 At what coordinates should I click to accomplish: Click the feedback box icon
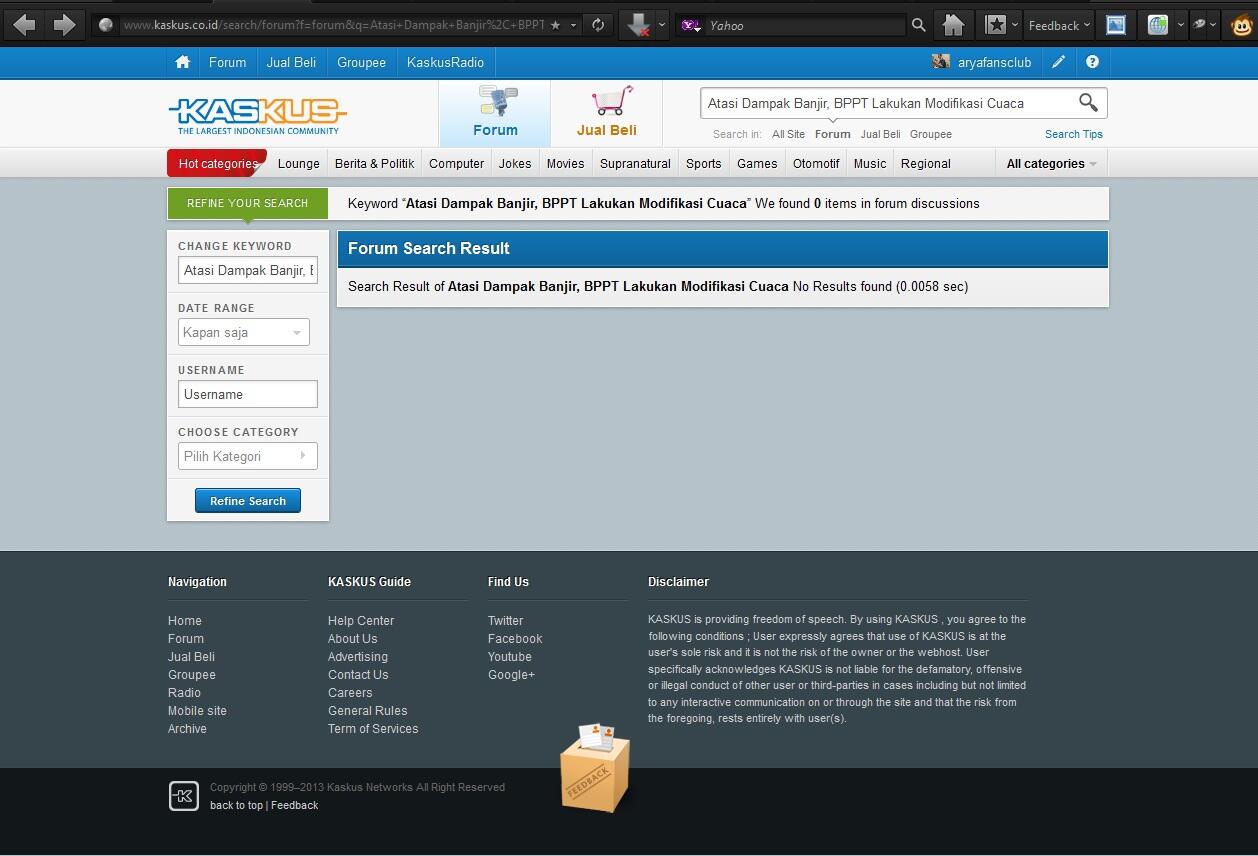click(596, 768)
